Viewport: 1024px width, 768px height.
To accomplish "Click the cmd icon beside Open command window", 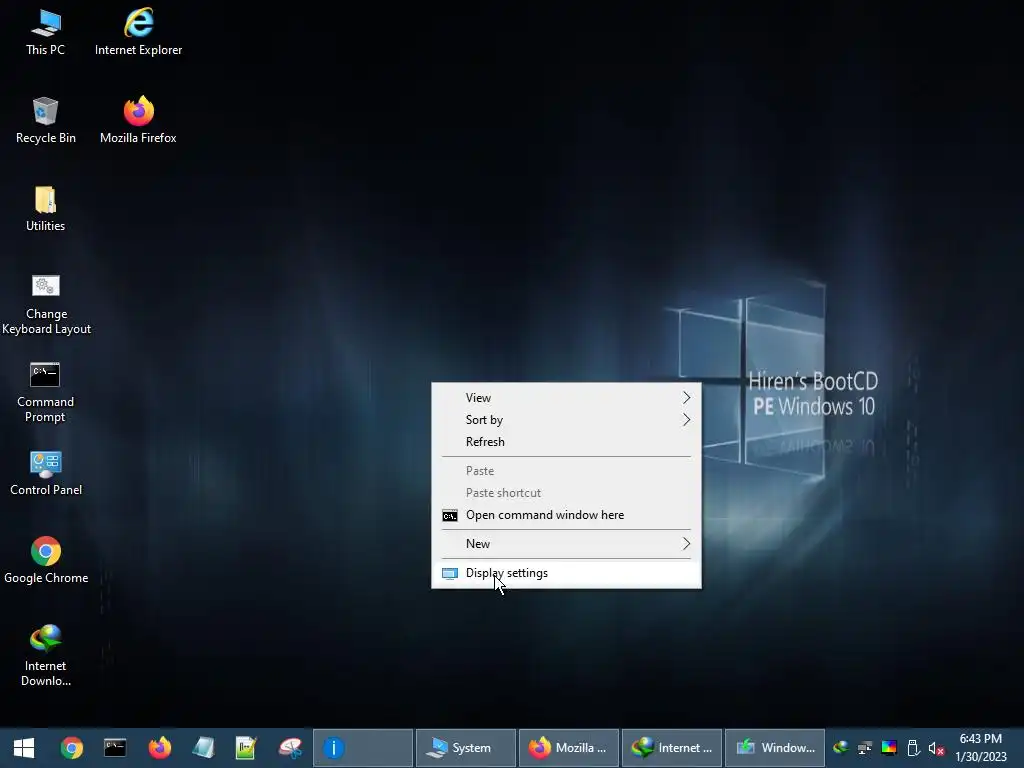I will click(450, 516).
